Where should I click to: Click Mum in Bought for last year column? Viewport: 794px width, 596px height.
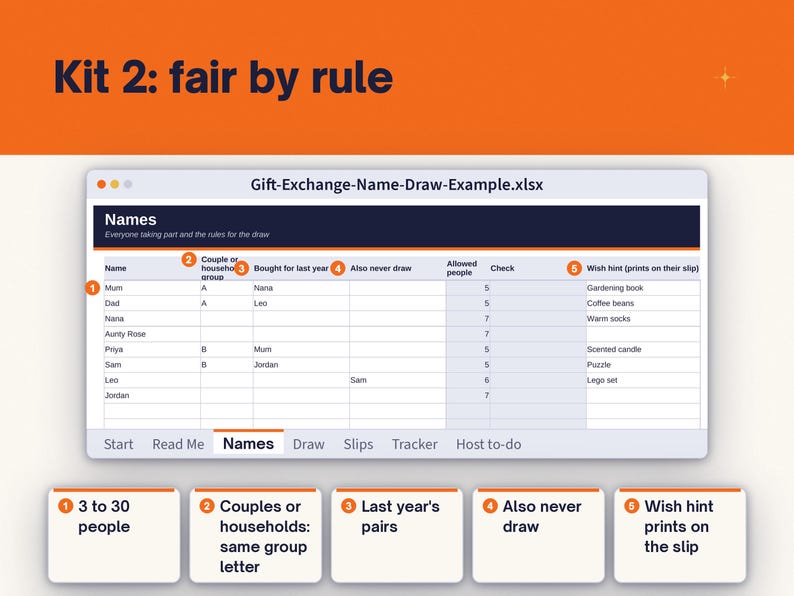301,349
